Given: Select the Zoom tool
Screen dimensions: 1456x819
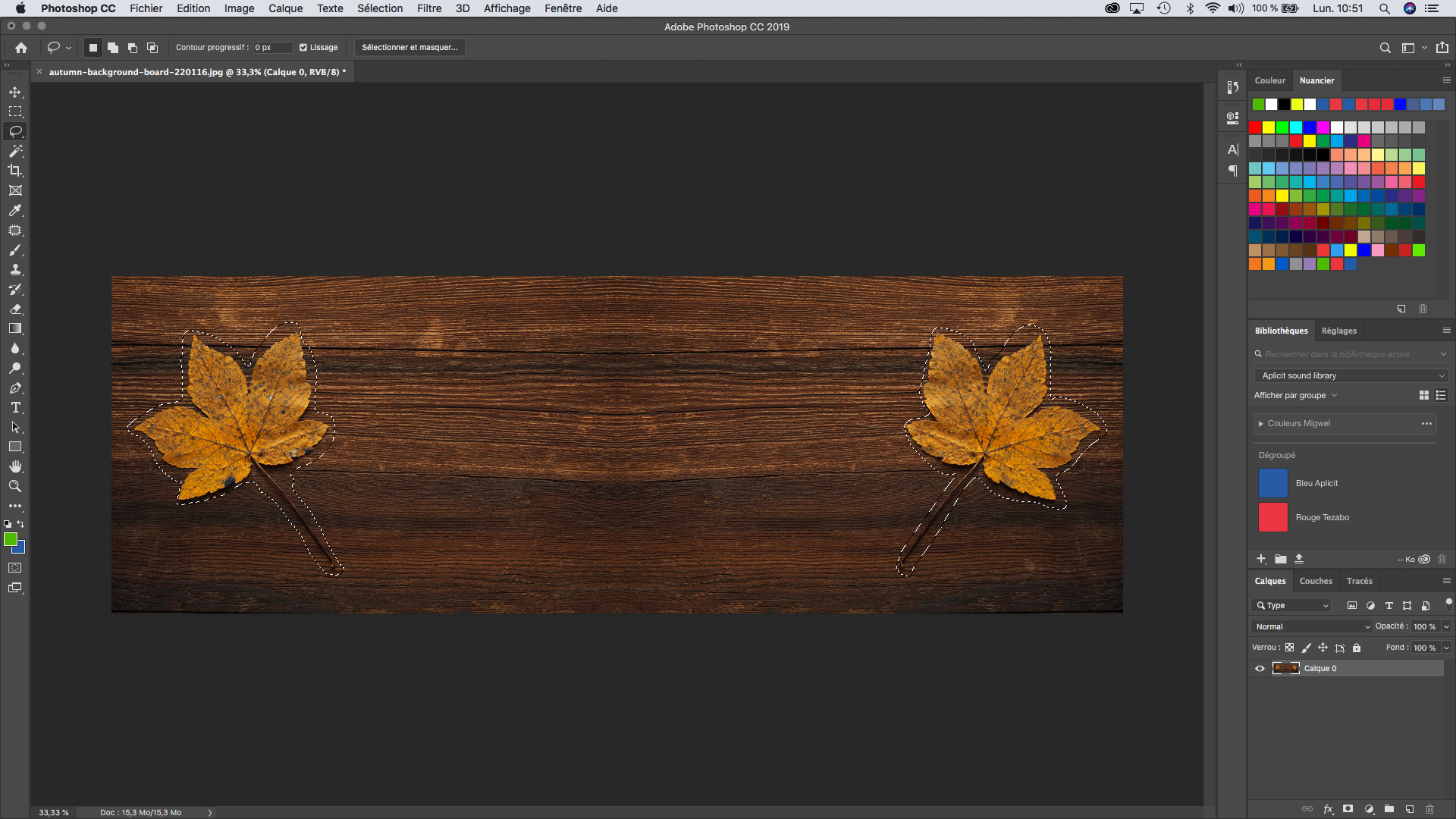Looking at the screenshot, I should [15, 486].
